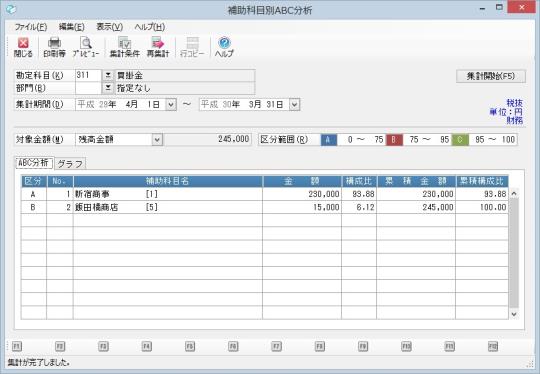Click the 累積構成比 column header
This screenshot has height=374, width=540.
pyautogui.click(x=482, y=181)
